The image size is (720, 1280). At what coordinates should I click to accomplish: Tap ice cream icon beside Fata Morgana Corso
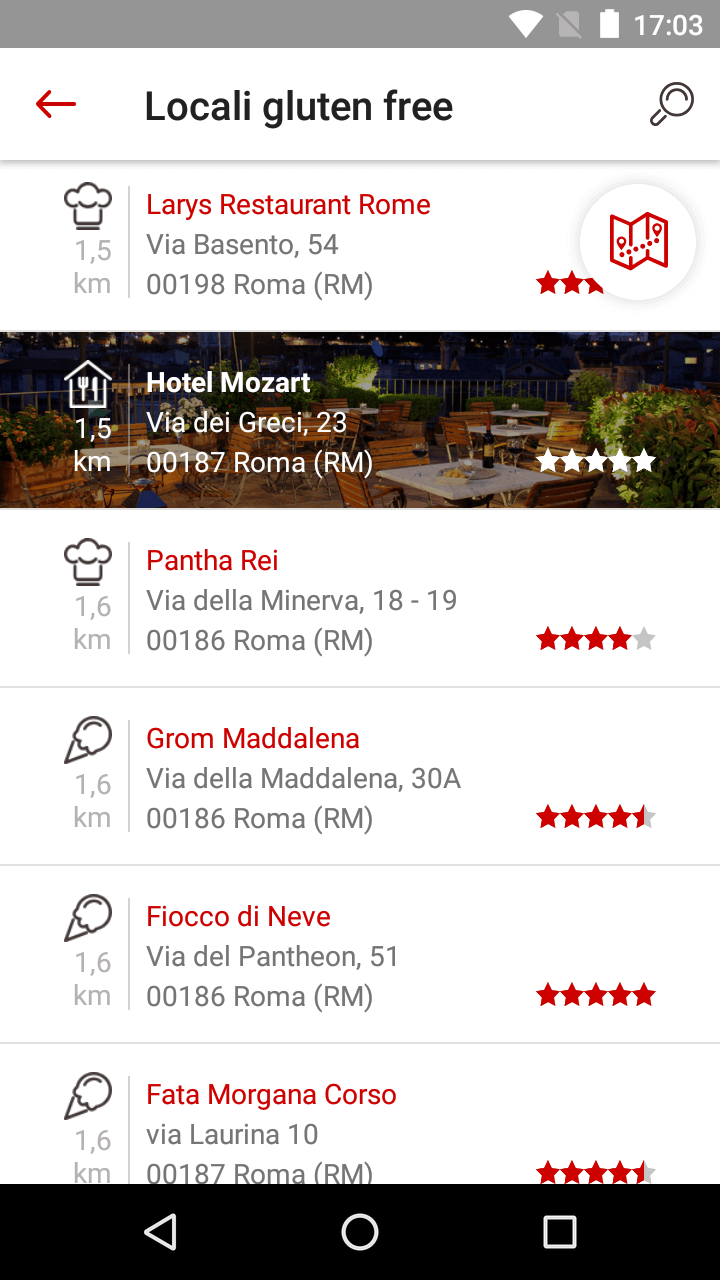88,1096
